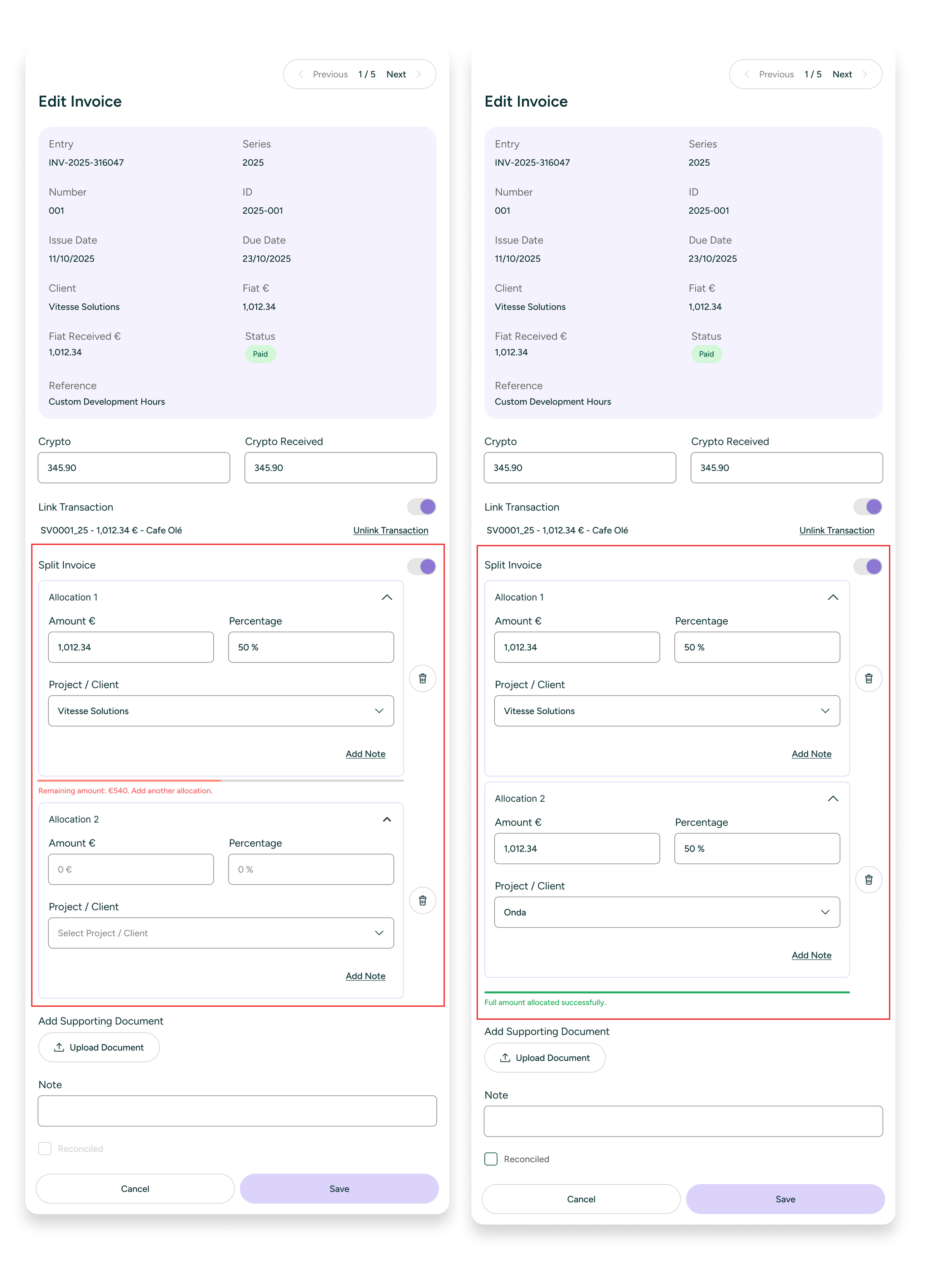Screen dimensions: 952x1277
Task: Toggle Link Transaction switch in right panel
Action: [x=868, y=507]
